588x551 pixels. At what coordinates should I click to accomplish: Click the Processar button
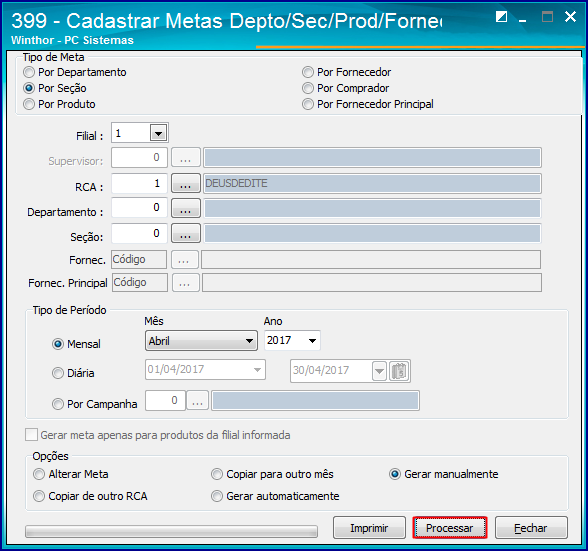pyautogui.click(x=450, y=528)
